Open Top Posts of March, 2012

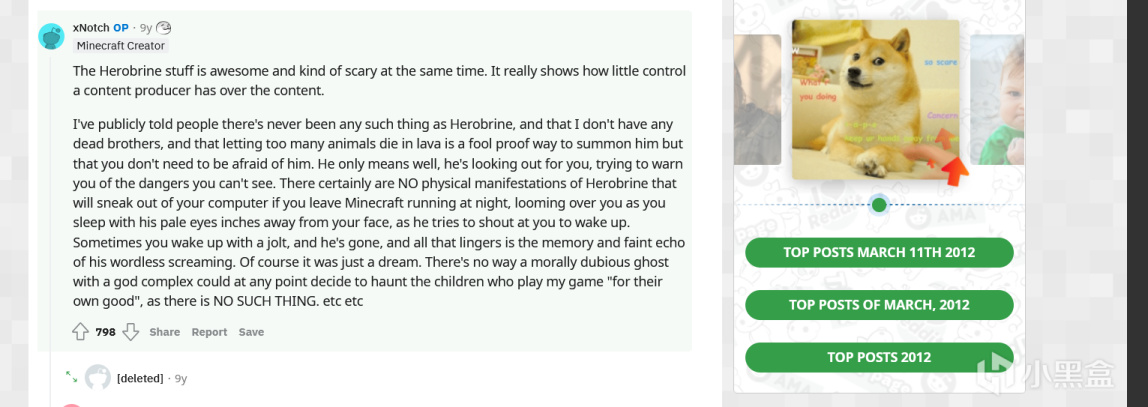[879, 305]
